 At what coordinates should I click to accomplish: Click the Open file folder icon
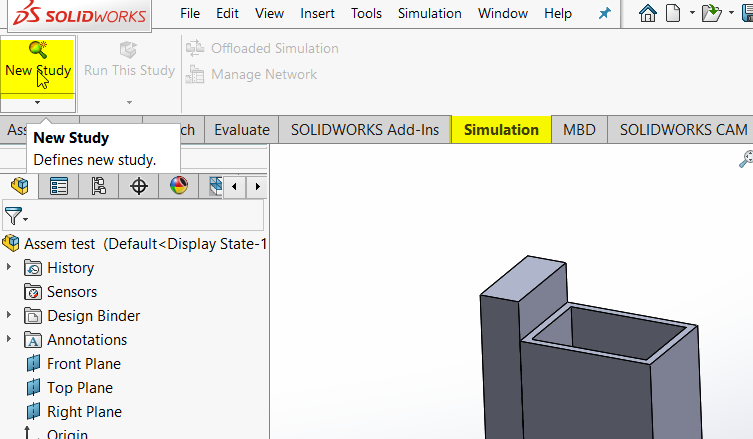click(711, 13)
